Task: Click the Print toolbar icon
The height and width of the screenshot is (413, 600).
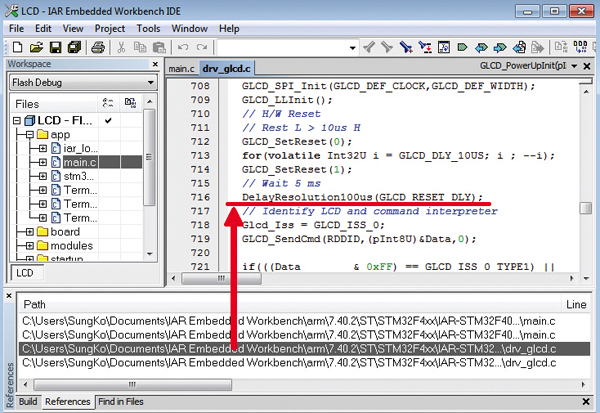Action: coord(98,47)
